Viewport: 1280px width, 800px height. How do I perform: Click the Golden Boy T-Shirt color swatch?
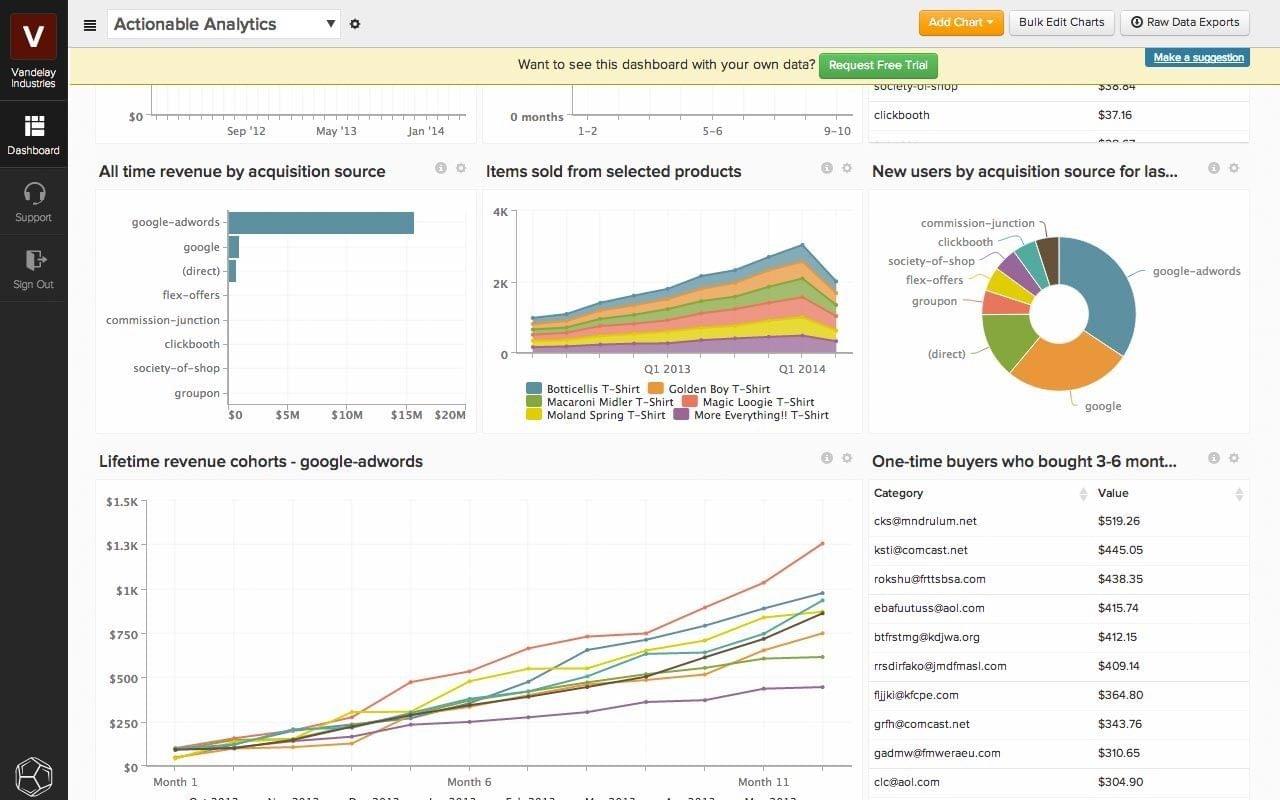(x=655, y=388)
